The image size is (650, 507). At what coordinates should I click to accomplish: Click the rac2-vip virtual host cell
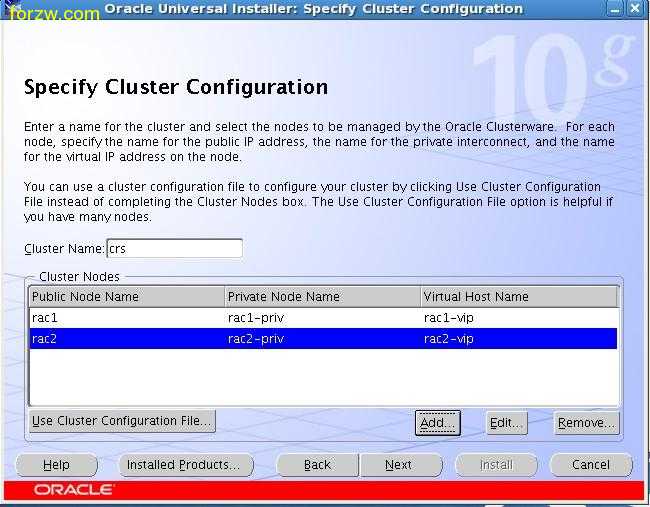coord(518,339)
